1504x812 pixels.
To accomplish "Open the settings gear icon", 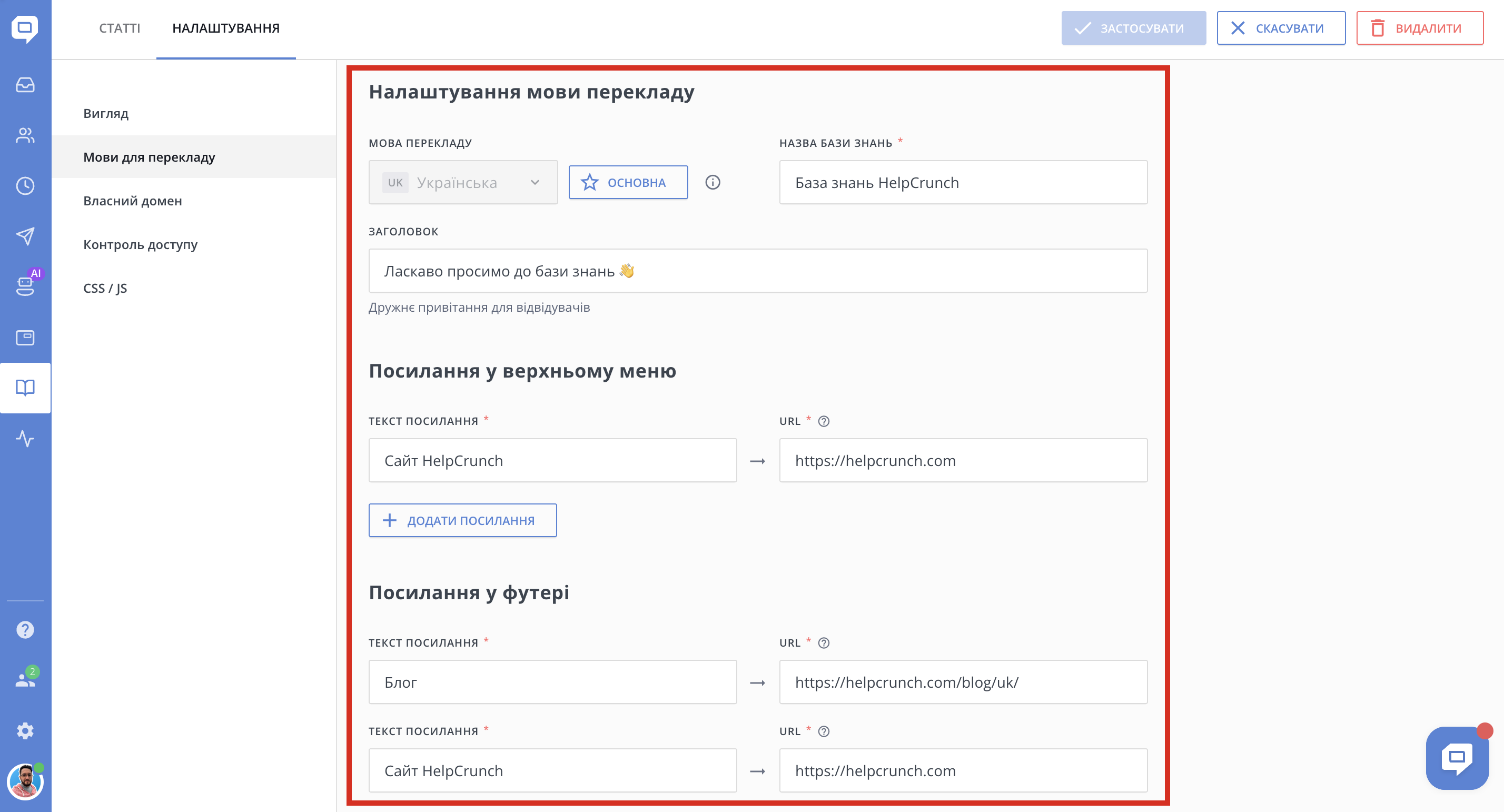I will click(25, 730).
